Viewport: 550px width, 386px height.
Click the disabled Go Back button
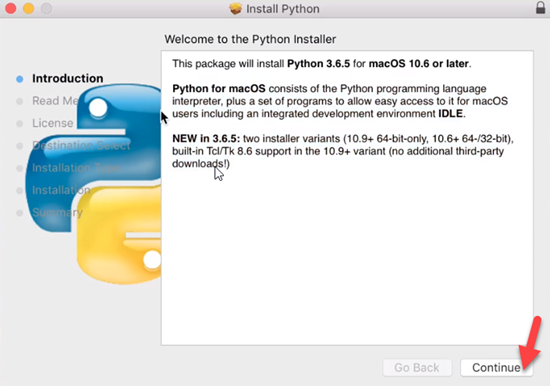pyautogui.click(x=417, y=367)
